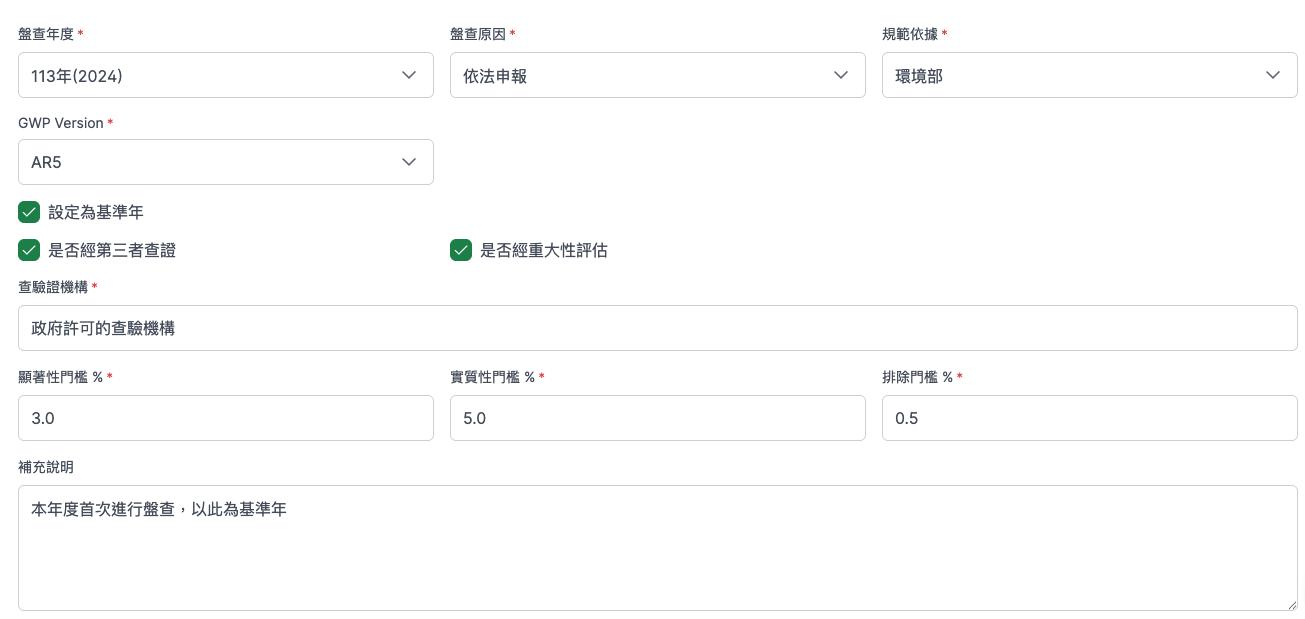Image resolution: width=1305 pixels, height=619 pixels.
Task: Expand the 盤查原因 dropdown set to 依法申報
Action: (x=658, y=75)
